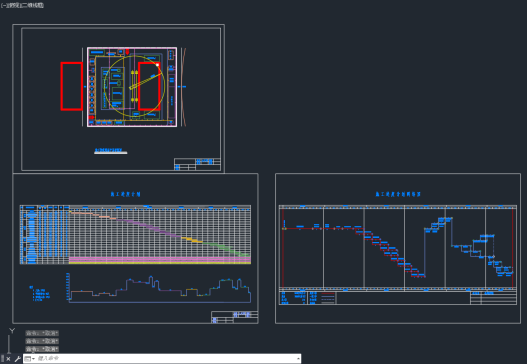Click the underlined site plan caption text
527x364 pixels.
[x=108, y=150]
